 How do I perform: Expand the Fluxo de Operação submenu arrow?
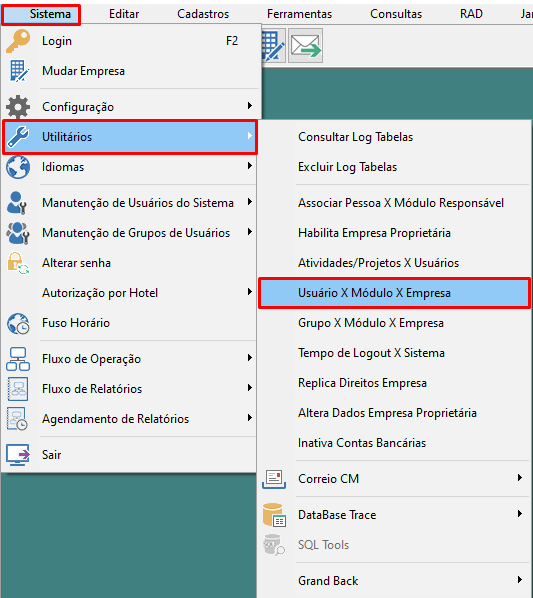point(250,358)
